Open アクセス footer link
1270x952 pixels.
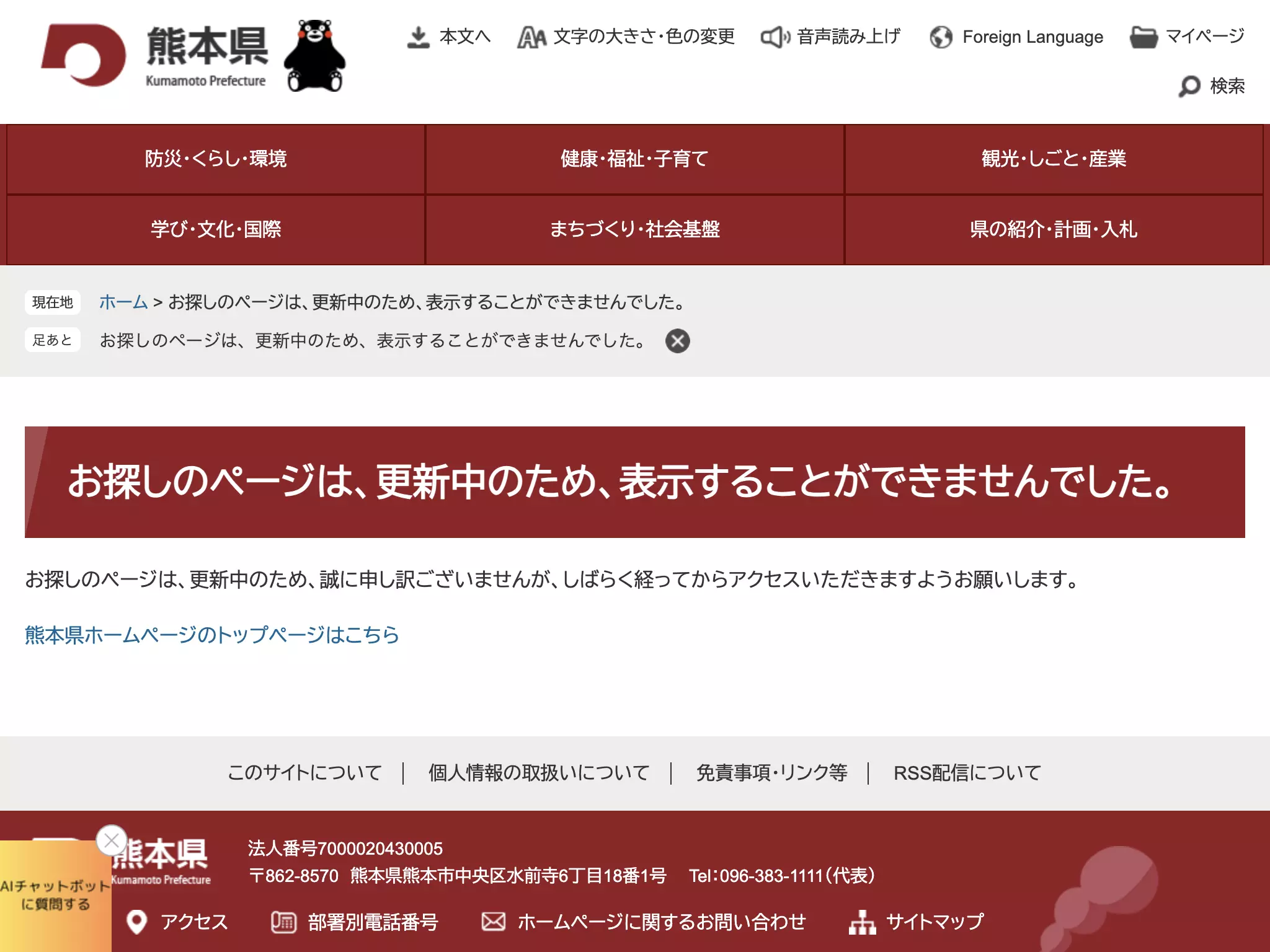tap(195, 922)
